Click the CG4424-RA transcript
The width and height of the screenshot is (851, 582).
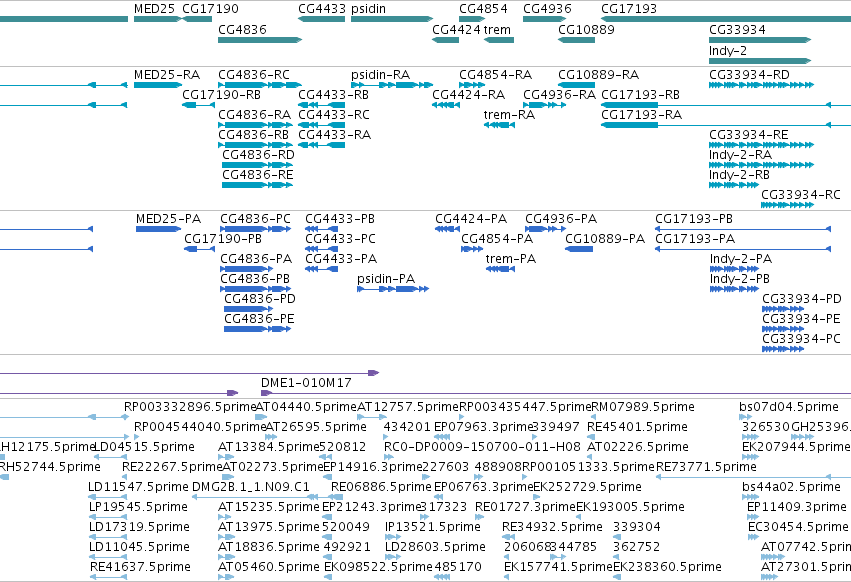(446, 105)
